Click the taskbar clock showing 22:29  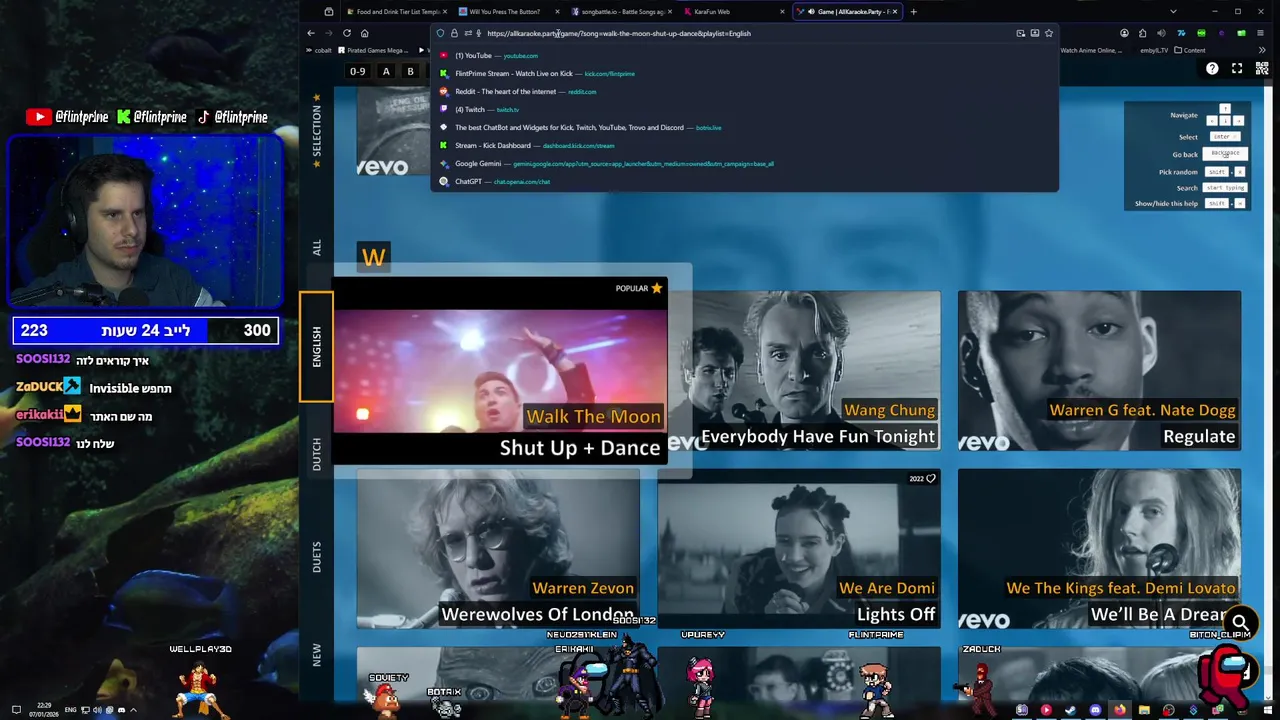(44, 710)
